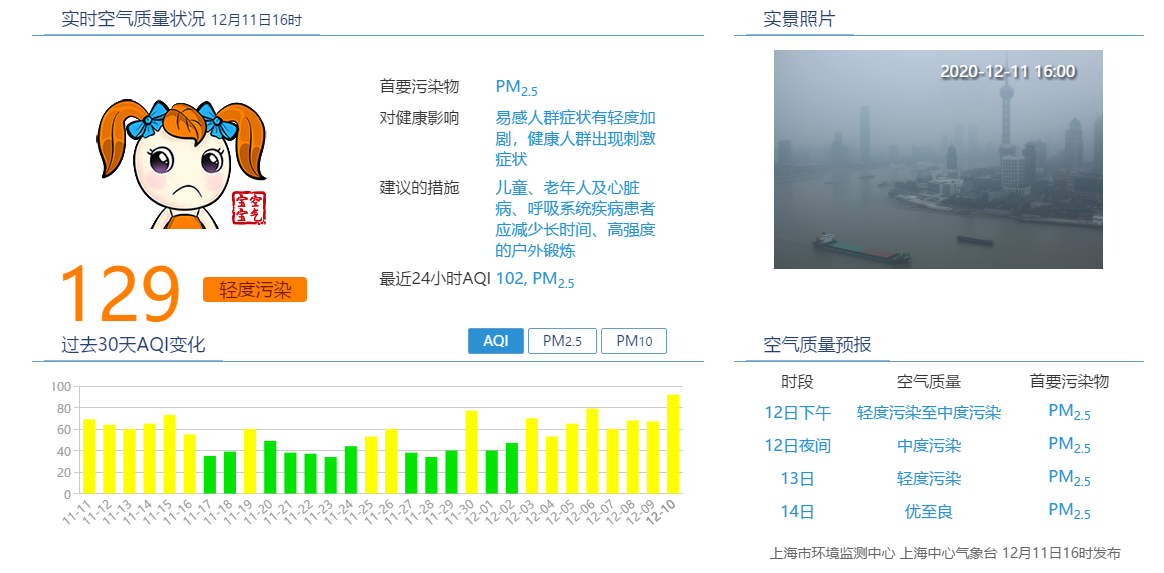Click the 2020-12-11 16:00 photo timestamp

[1007, 72]
